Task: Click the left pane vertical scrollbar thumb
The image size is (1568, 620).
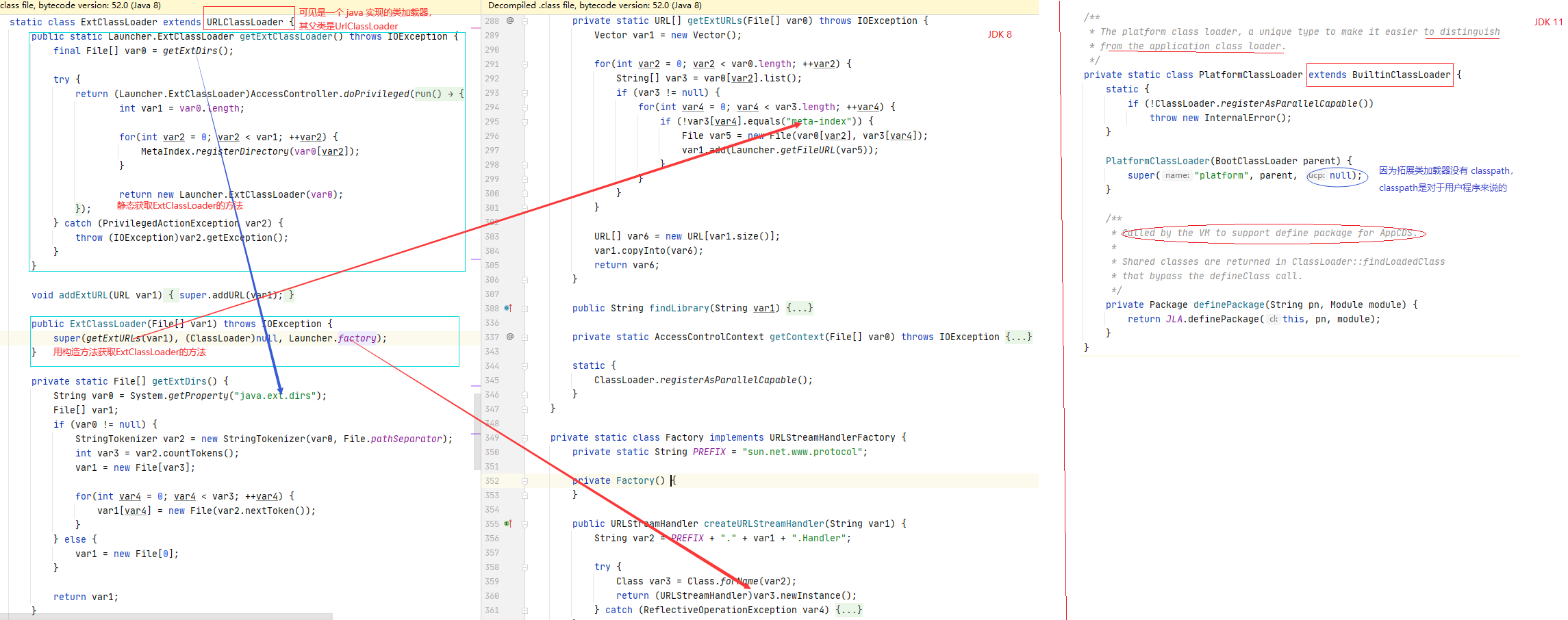Action: click(x=477, y=431)
